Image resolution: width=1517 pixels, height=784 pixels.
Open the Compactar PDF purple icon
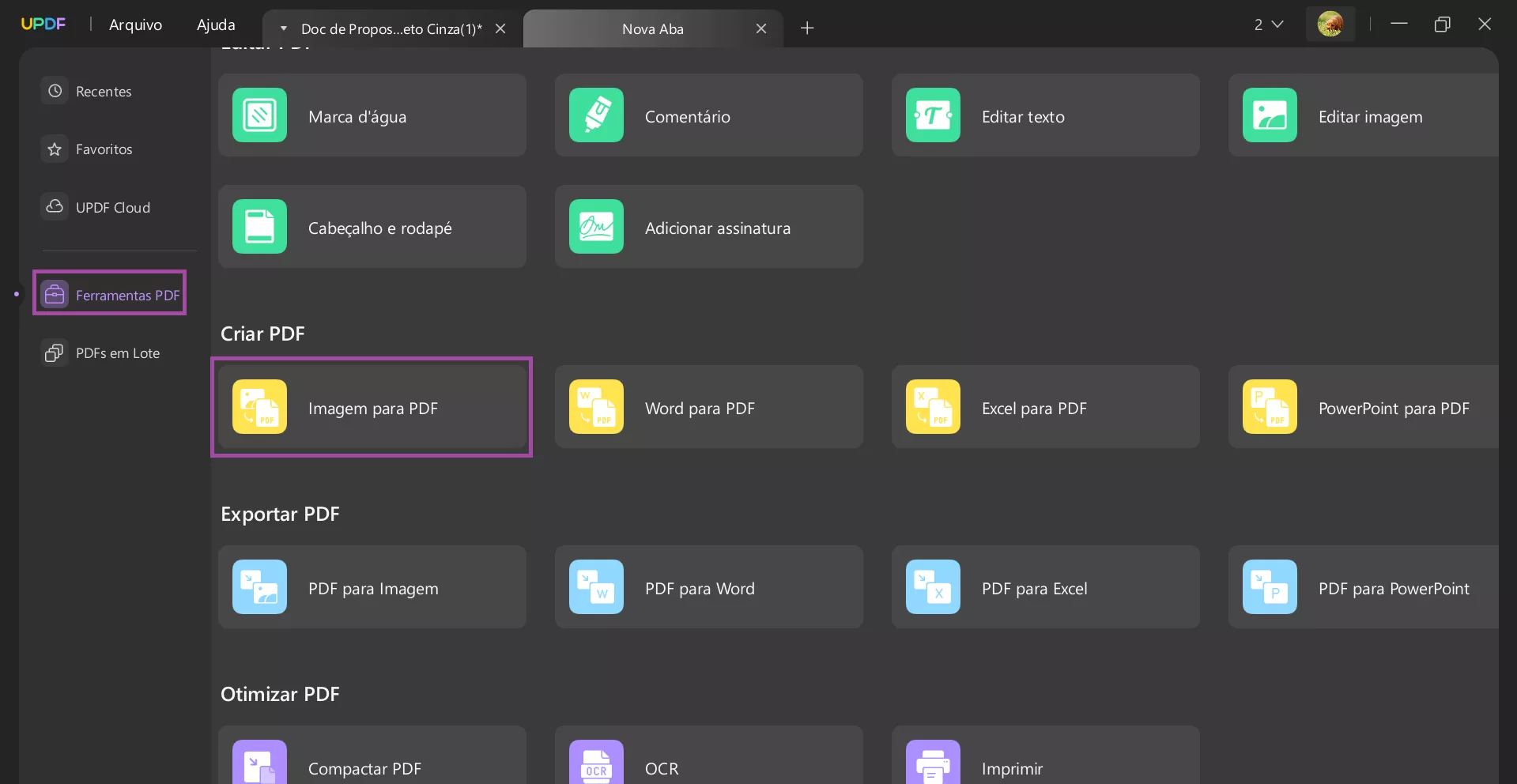click(259, 763)
